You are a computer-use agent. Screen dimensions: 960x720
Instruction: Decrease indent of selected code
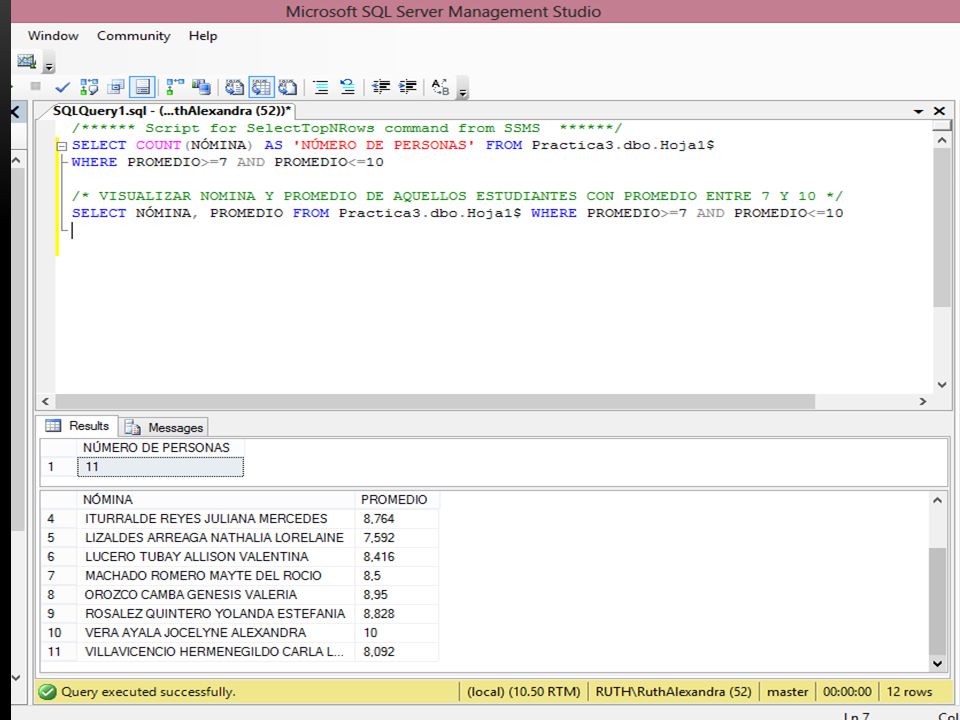click(x=381, y=88)
